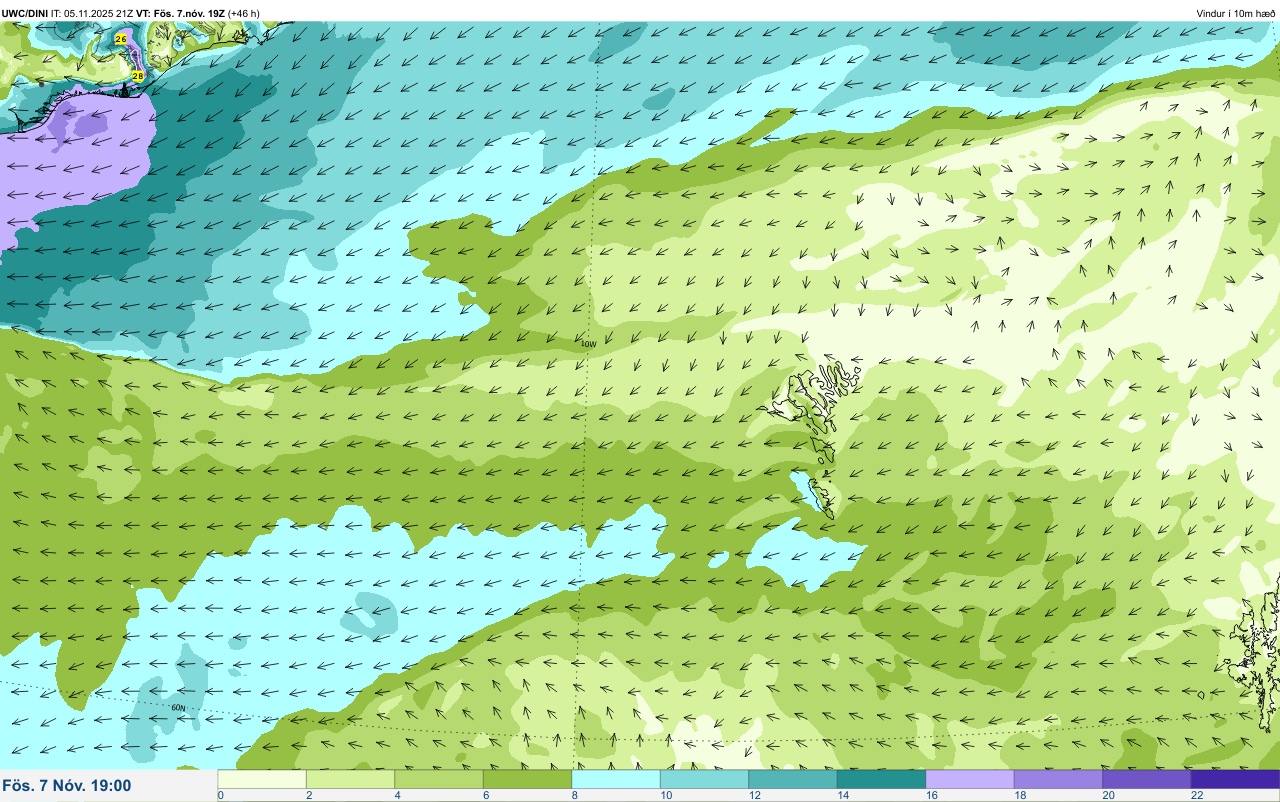Click the 'Vindur í 10m hæð' title text
The height and width of the screenshot is (802, 1280).
pos(1236,13)
